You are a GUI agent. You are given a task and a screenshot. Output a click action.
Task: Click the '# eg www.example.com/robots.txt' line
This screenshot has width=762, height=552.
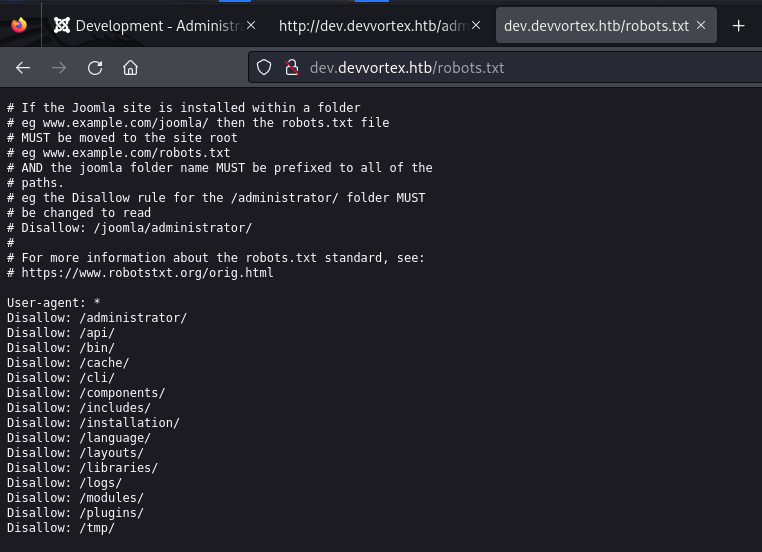point(119,153)
